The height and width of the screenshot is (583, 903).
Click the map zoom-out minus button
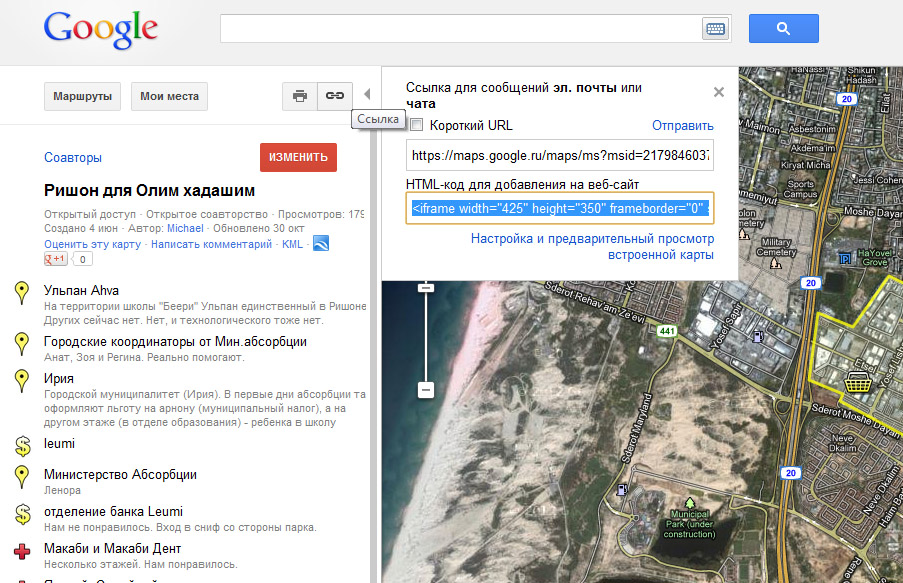tap(426, 390)
